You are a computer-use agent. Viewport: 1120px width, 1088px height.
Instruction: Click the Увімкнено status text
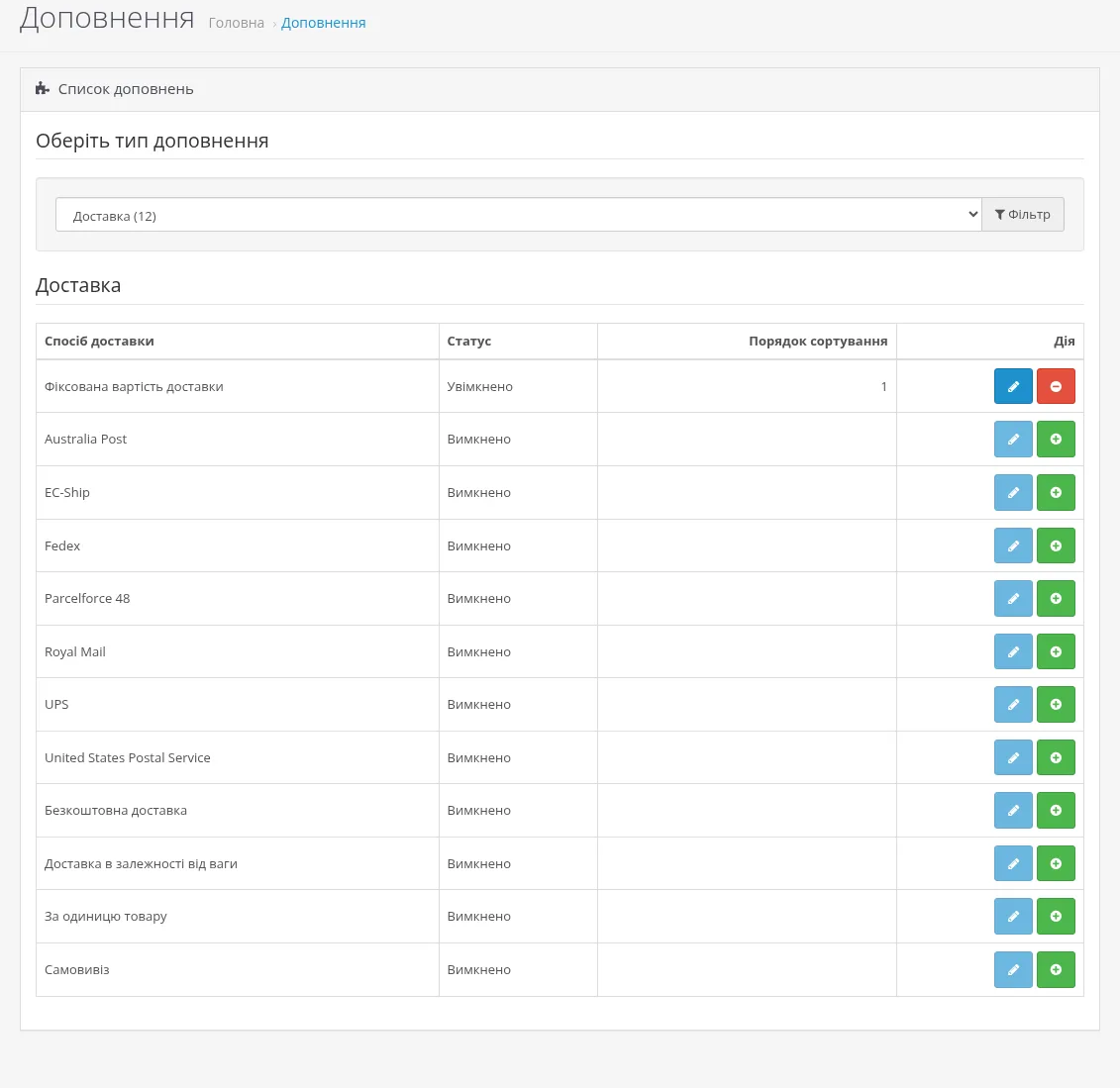pyautogui.click(x=480, y=386)
